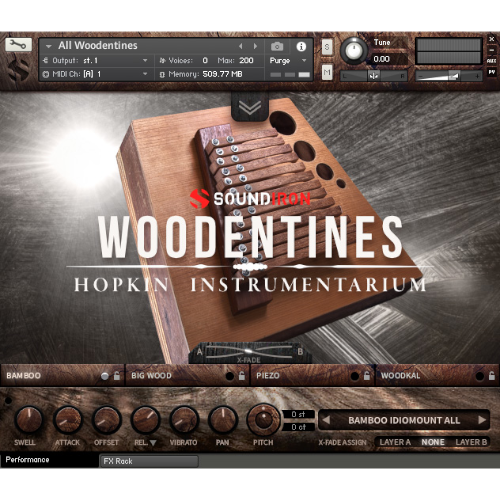Viewport: 500px width, 500px height.
Task: Open the MIDI Ch dropdown
Action: [x=145, y=74]
